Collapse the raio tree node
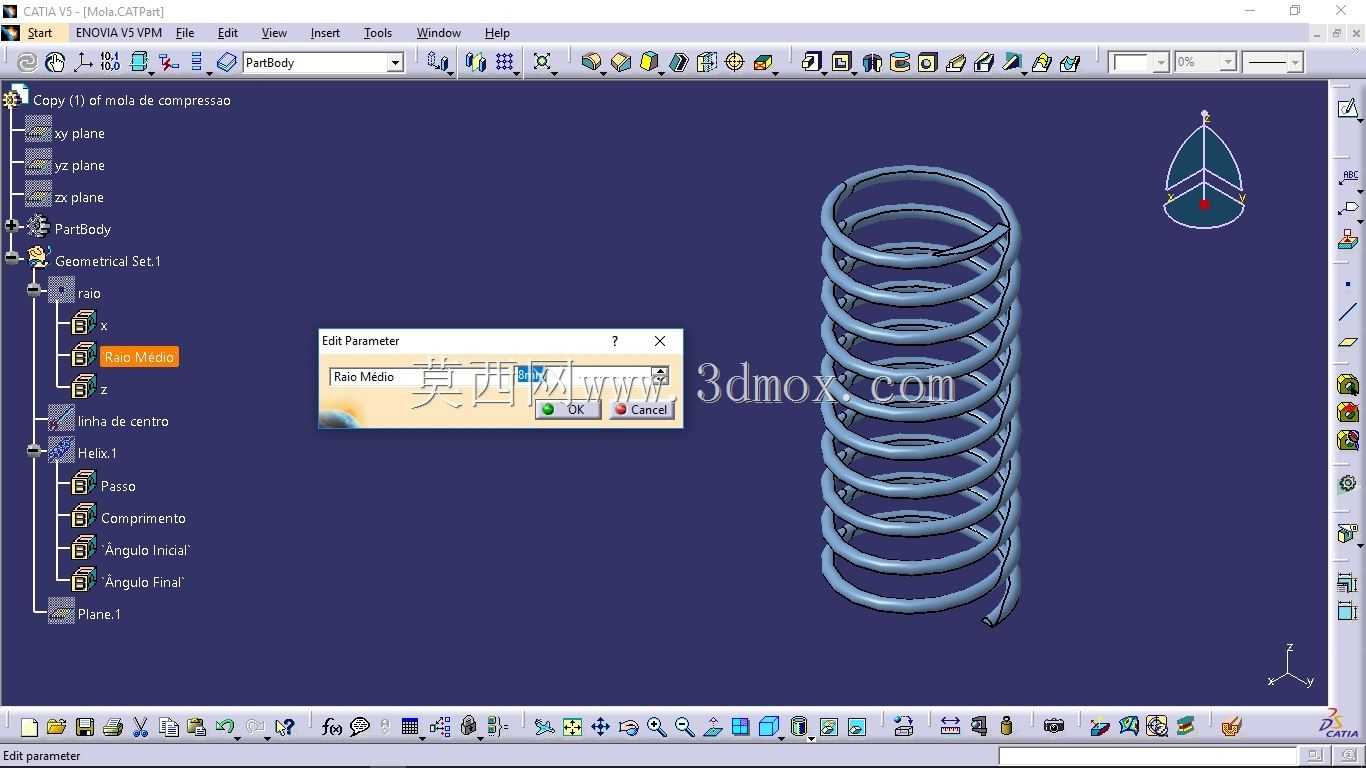This screenshot has width=1366, height=768. coord(34,290)
